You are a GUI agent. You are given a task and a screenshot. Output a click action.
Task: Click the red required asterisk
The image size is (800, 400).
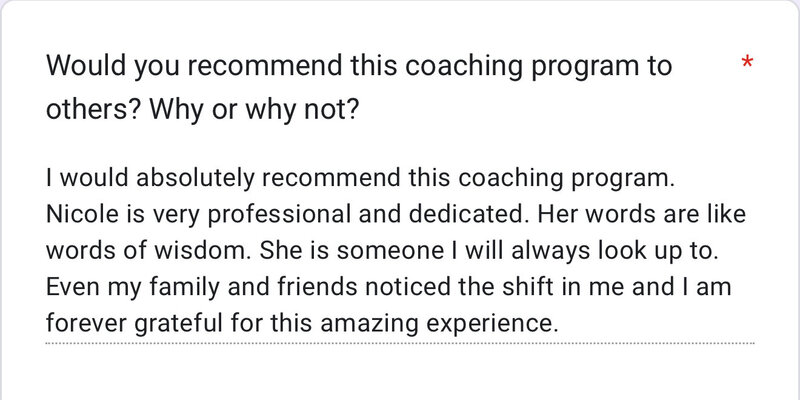[x=747, y=62]
